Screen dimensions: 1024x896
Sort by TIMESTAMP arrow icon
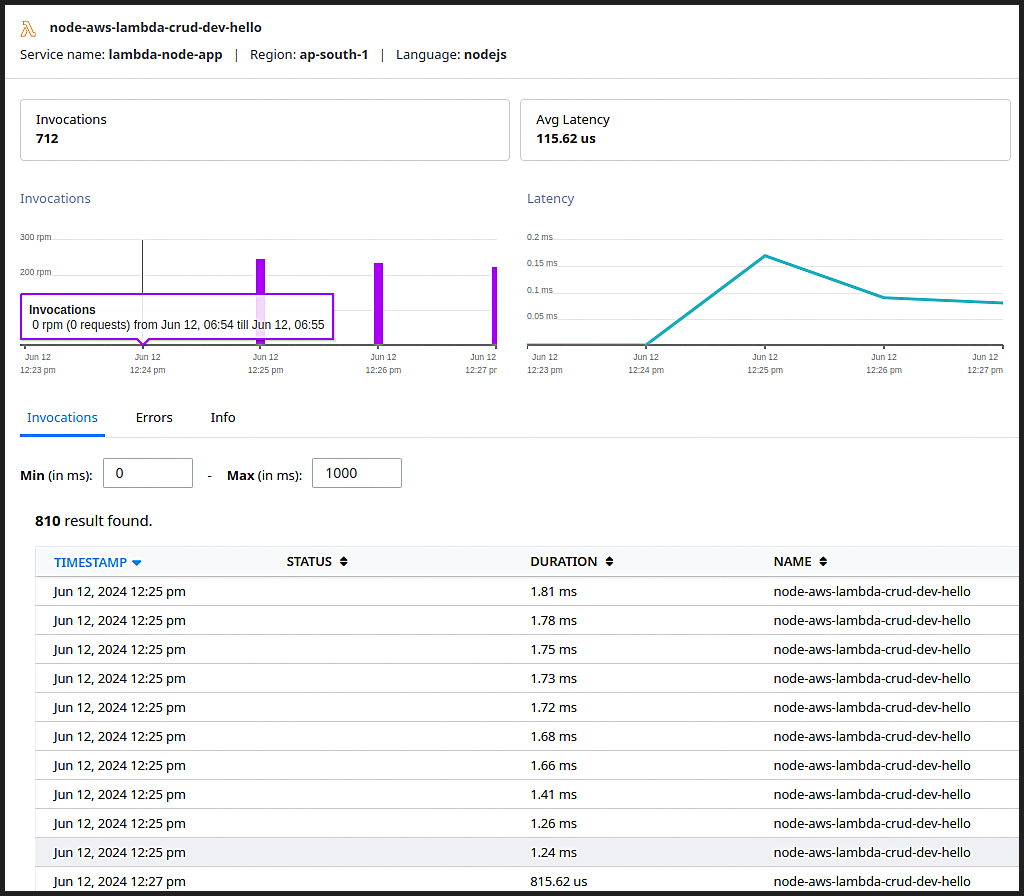[136, 563]
